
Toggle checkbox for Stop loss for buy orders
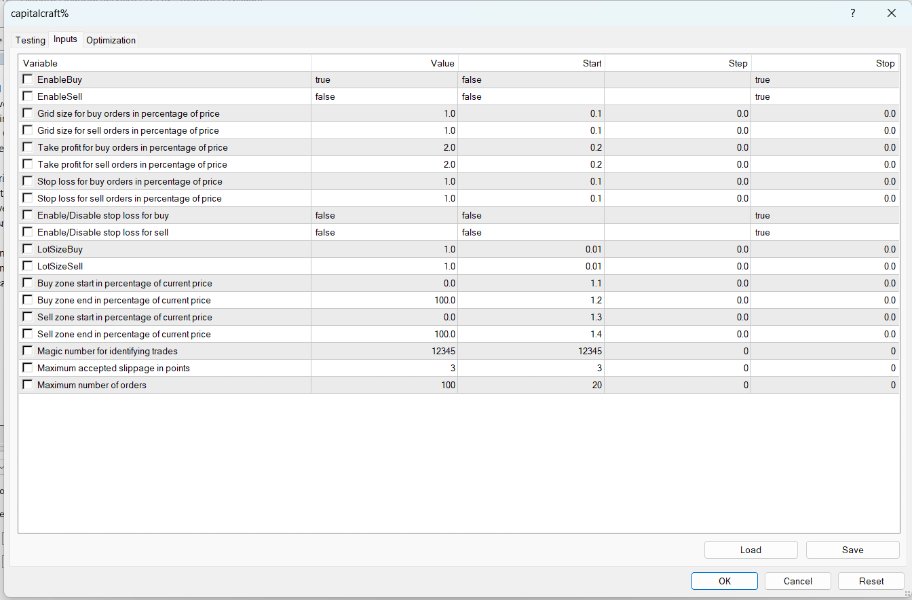27,181
